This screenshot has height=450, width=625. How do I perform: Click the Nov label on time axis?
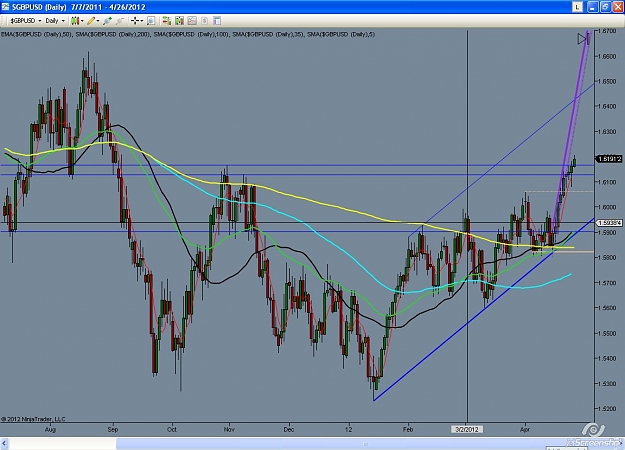click(229, 429)
